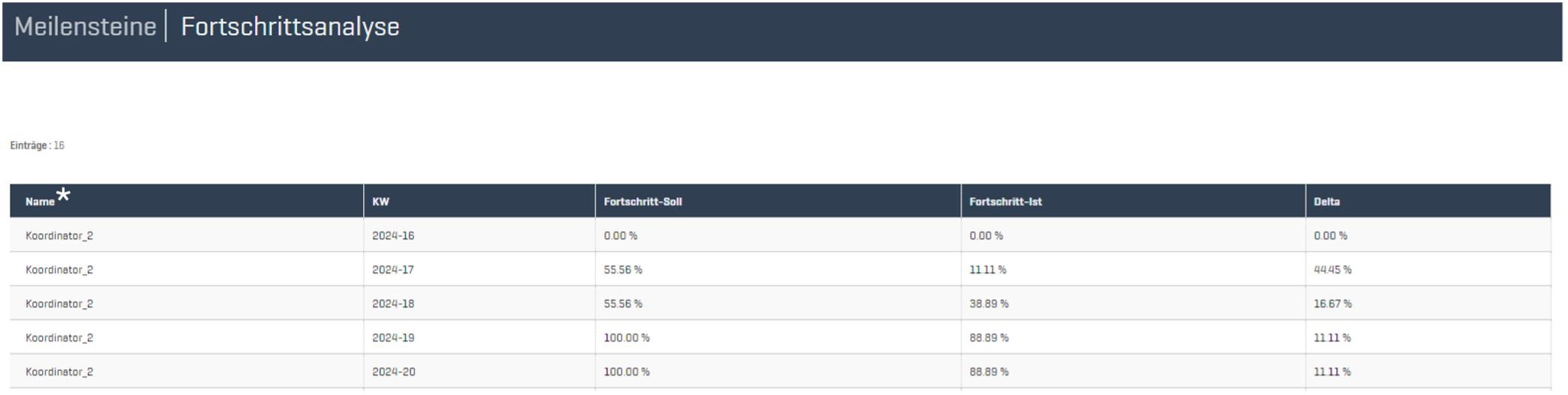Click the 2024-19 week cell
1568x395 pixels.
click(393, 338)
